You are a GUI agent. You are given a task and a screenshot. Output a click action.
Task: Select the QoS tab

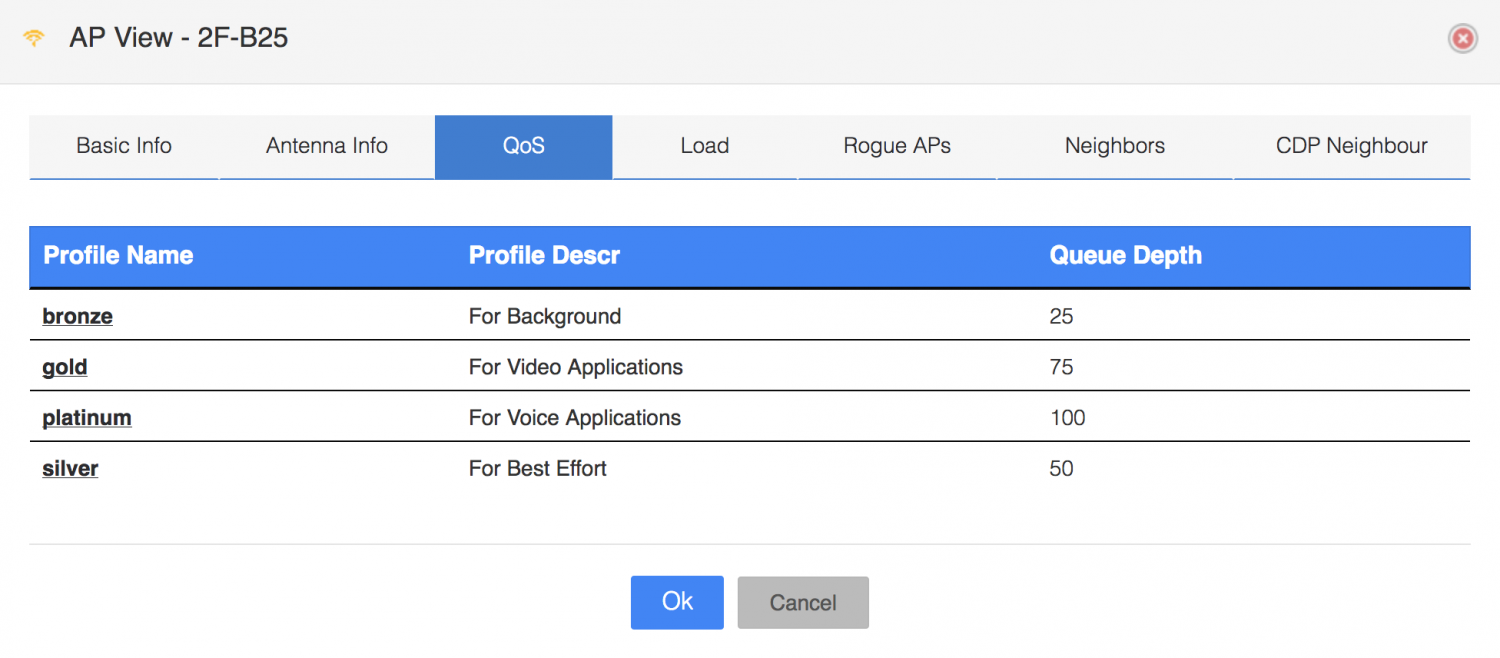point(523,146)
